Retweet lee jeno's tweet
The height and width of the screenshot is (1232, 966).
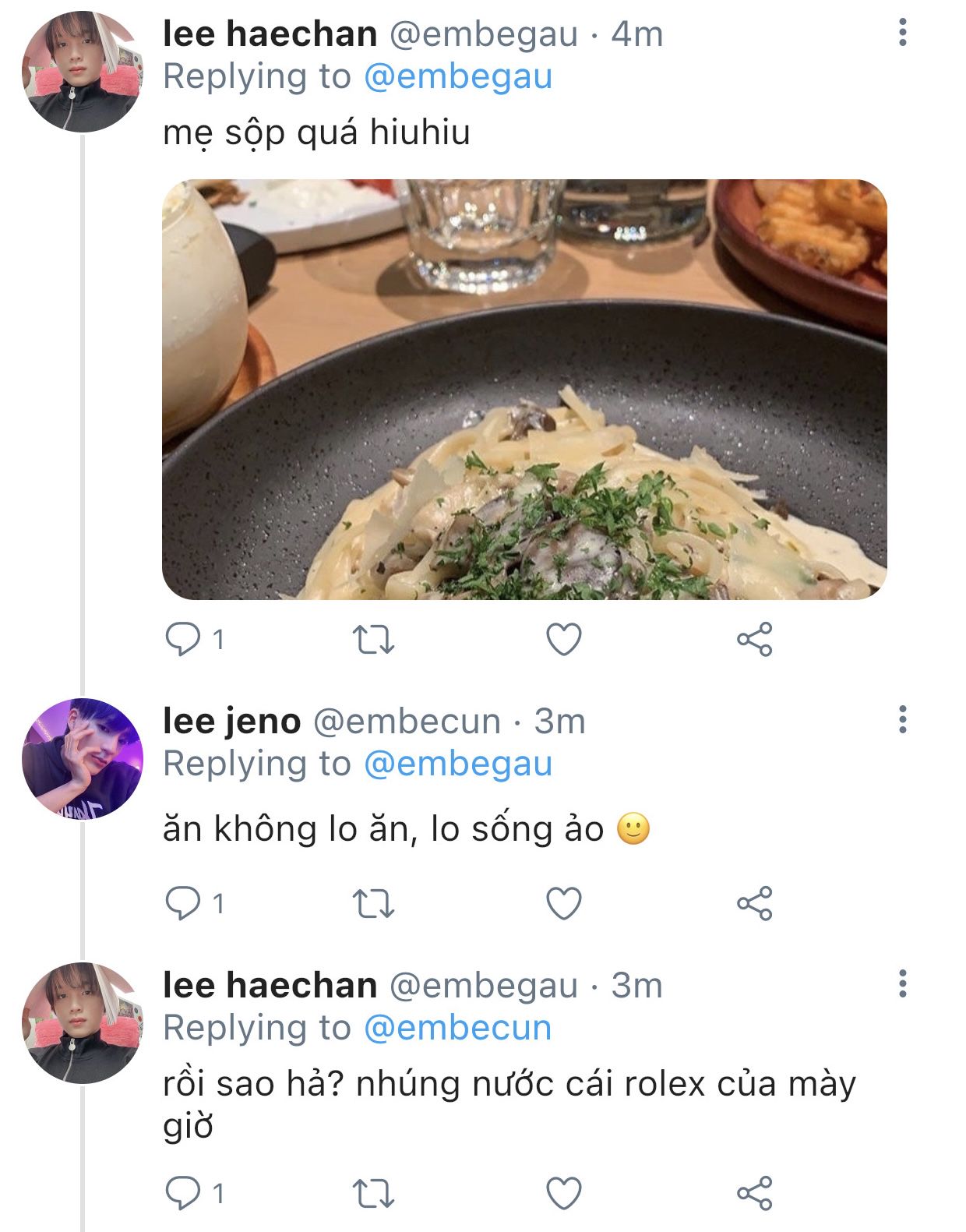point(373,904)
